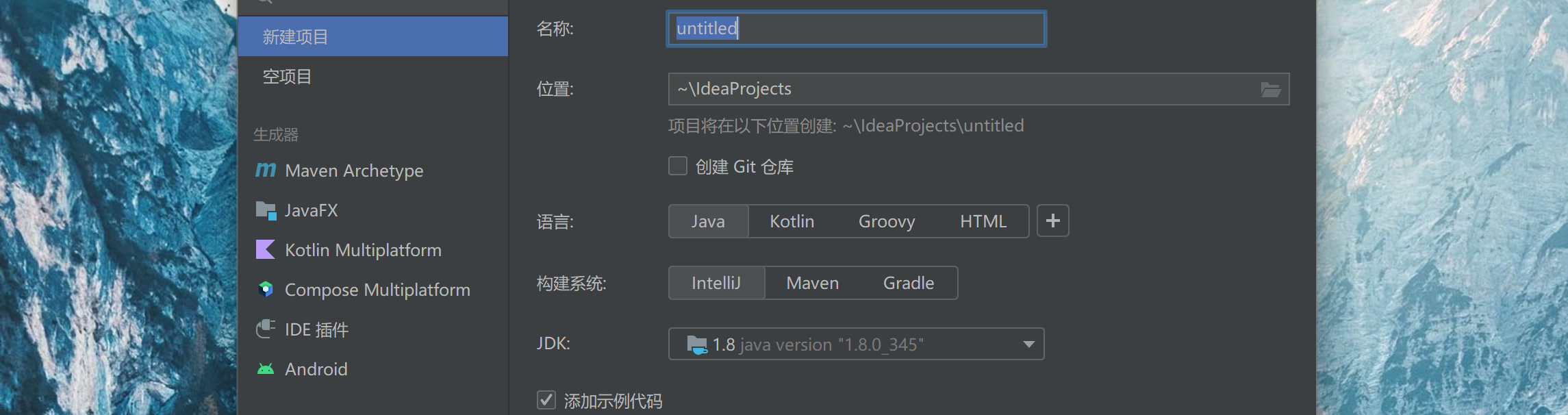Select the Android project generator
Screen dimensions: 1568x415
coord(316,369)
